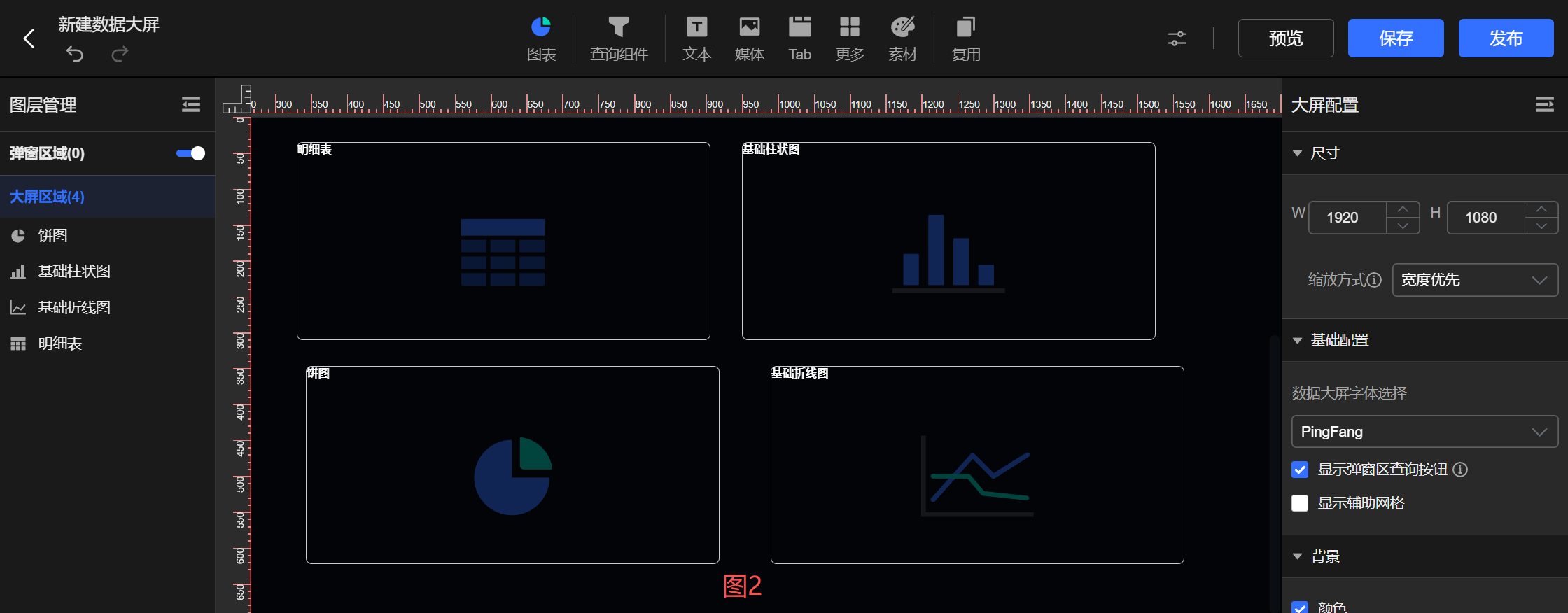The width and height of the screenshot is (1568, 613).
Task: Open the 媒体 media components
Action: [749, 39]
